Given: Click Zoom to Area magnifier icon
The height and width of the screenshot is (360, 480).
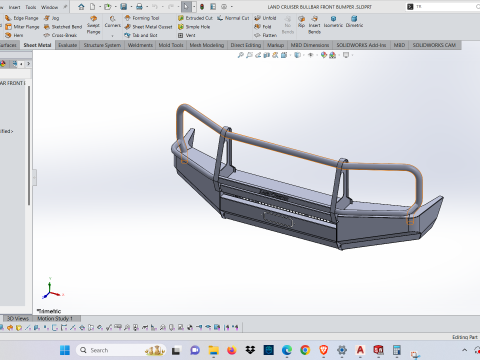Looking at the screenshot, I should click(249, 55).
